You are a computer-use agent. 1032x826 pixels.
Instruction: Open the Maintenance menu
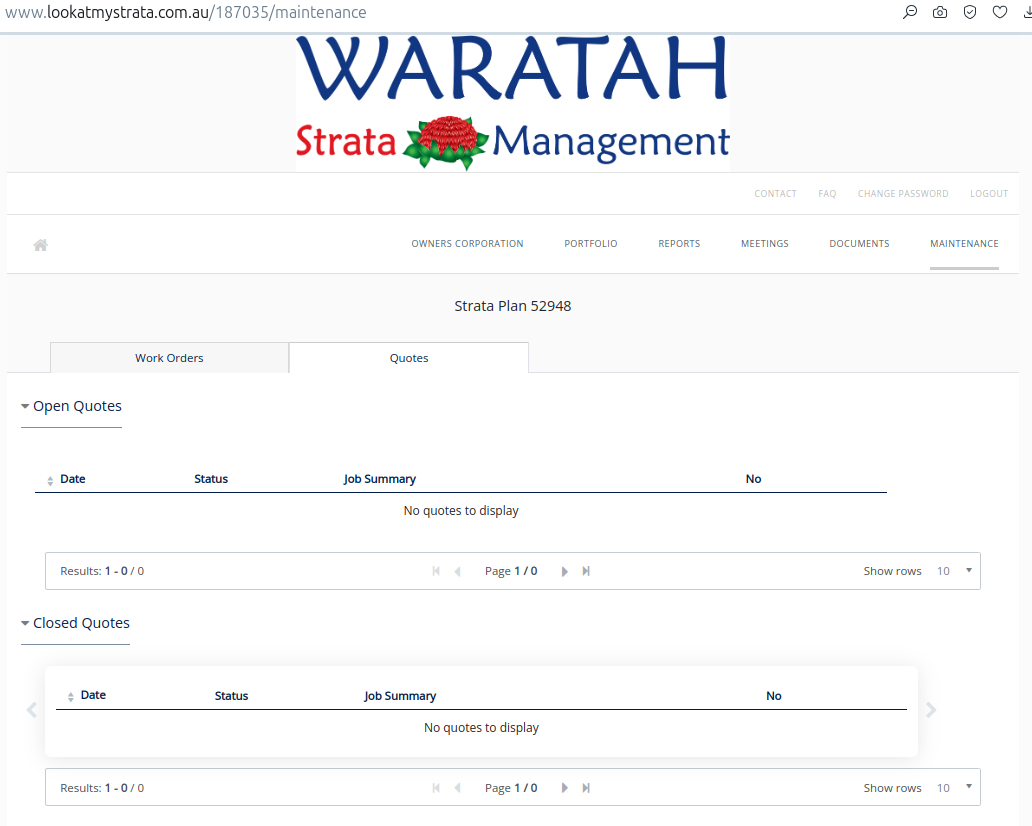pos(964,244)
